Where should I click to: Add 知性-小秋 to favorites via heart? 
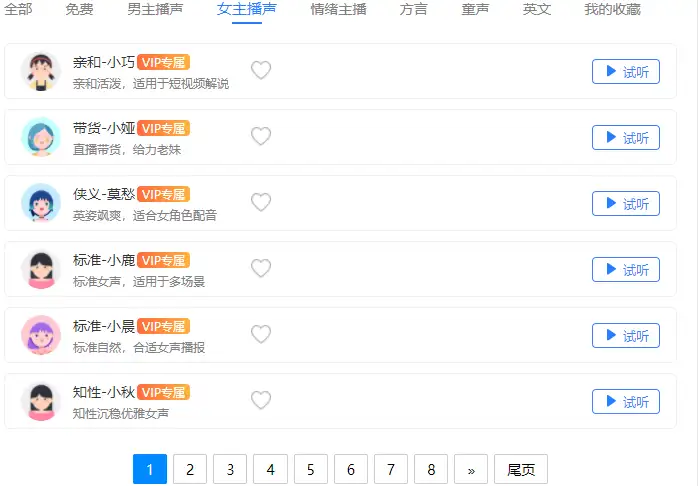click(x=261, y=400)
